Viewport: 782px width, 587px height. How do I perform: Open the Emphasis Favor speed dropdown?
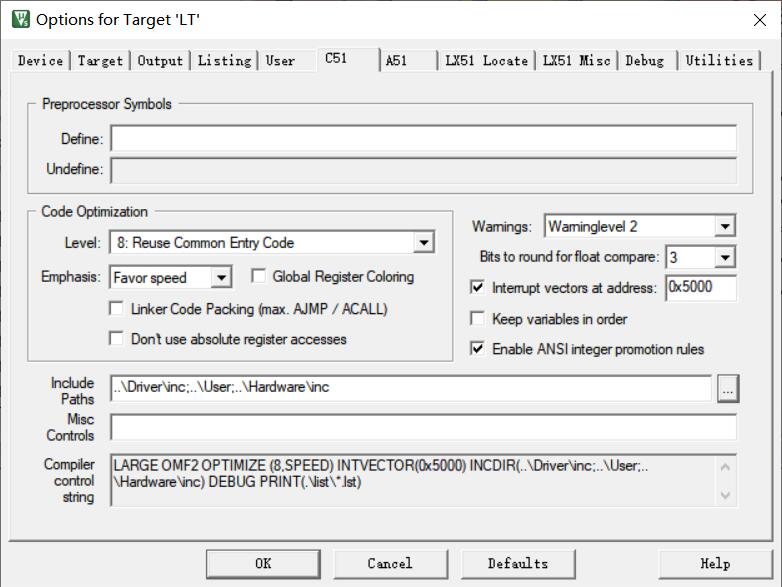click(221, 277)
